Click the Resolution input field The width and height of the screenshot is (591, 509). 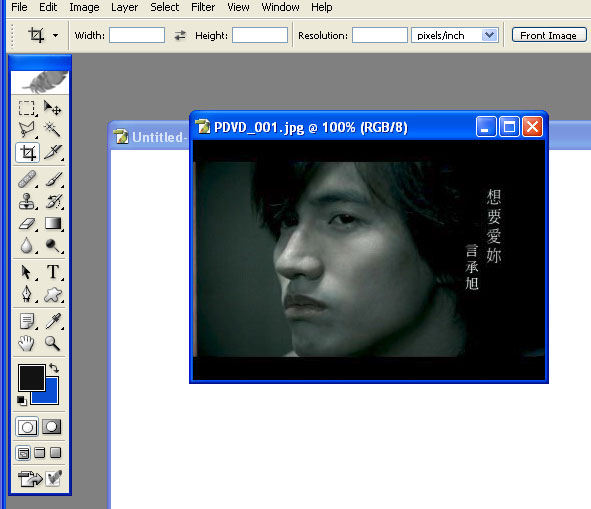[x=380, y=35]
